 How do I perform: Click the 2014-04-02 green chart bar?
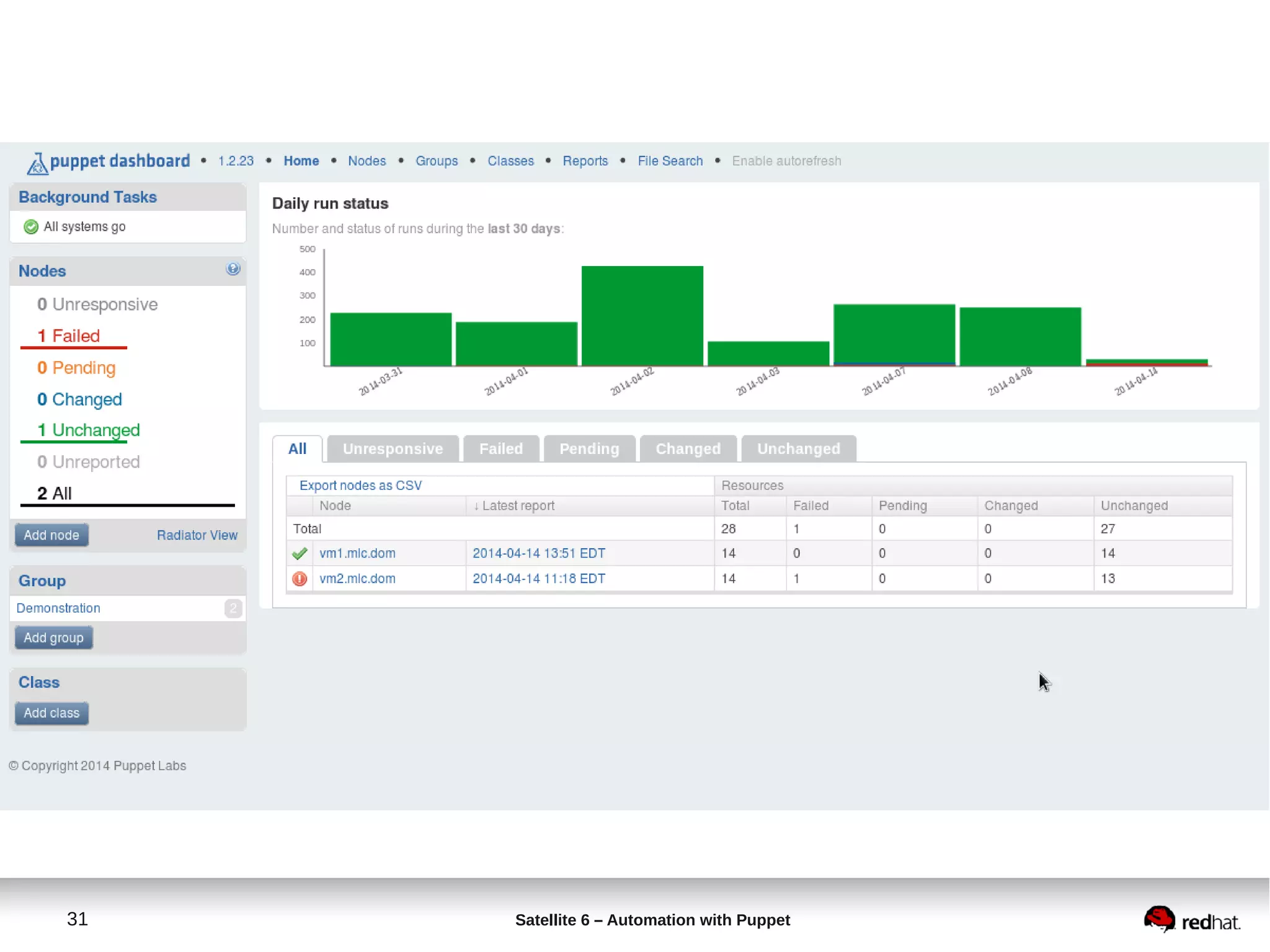click(642, 316)
